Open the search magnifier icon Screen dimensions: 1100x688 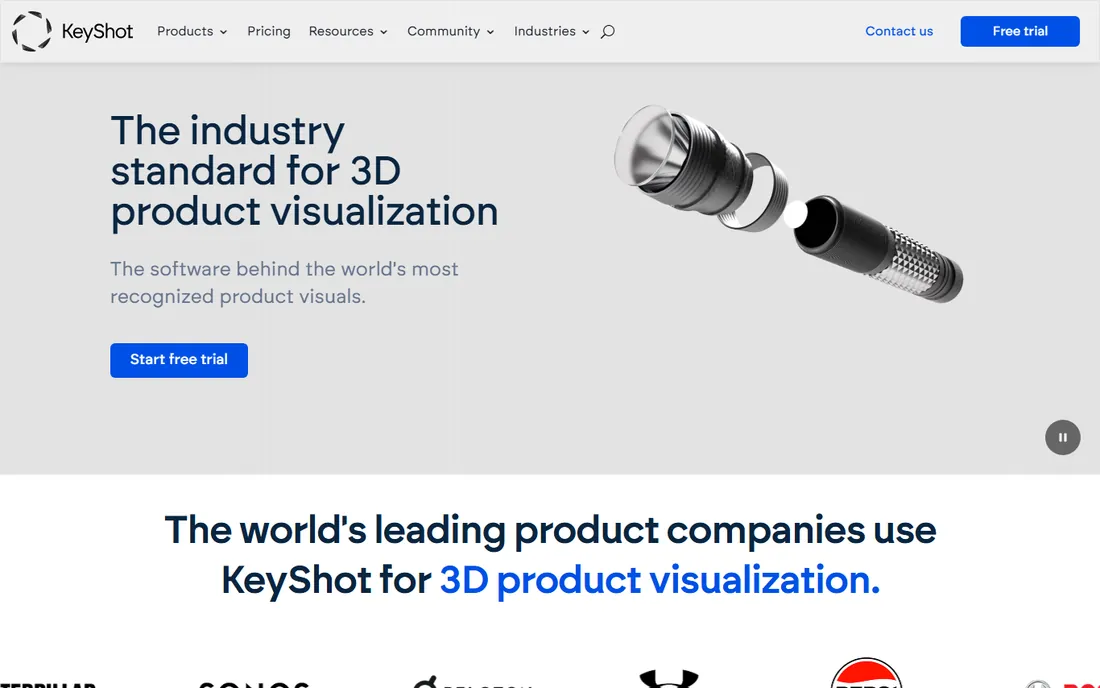pyautogui.click(x=608, y=32)
